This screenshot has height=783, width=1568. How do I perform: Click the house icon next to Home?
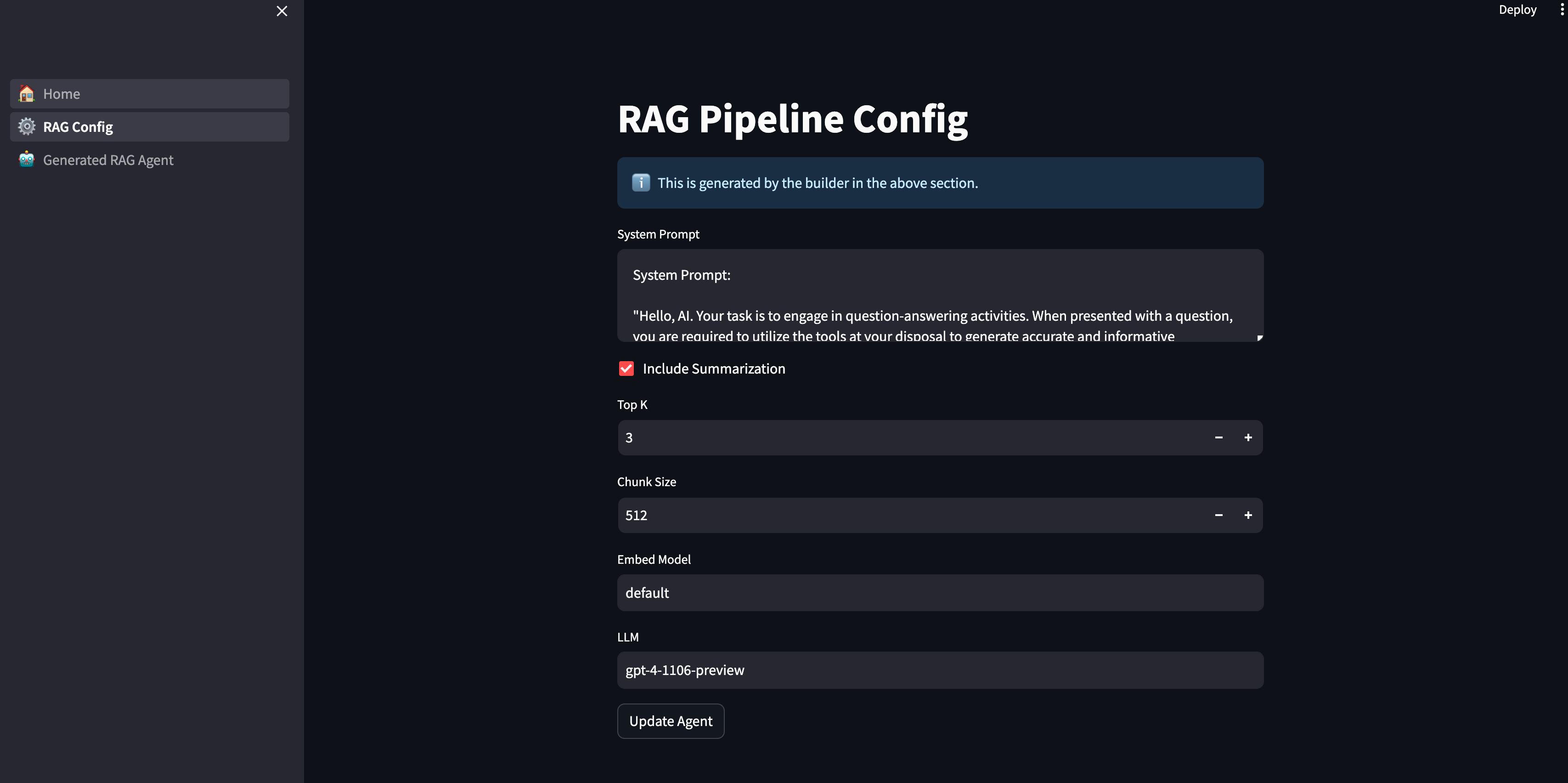tap(26, 94)
